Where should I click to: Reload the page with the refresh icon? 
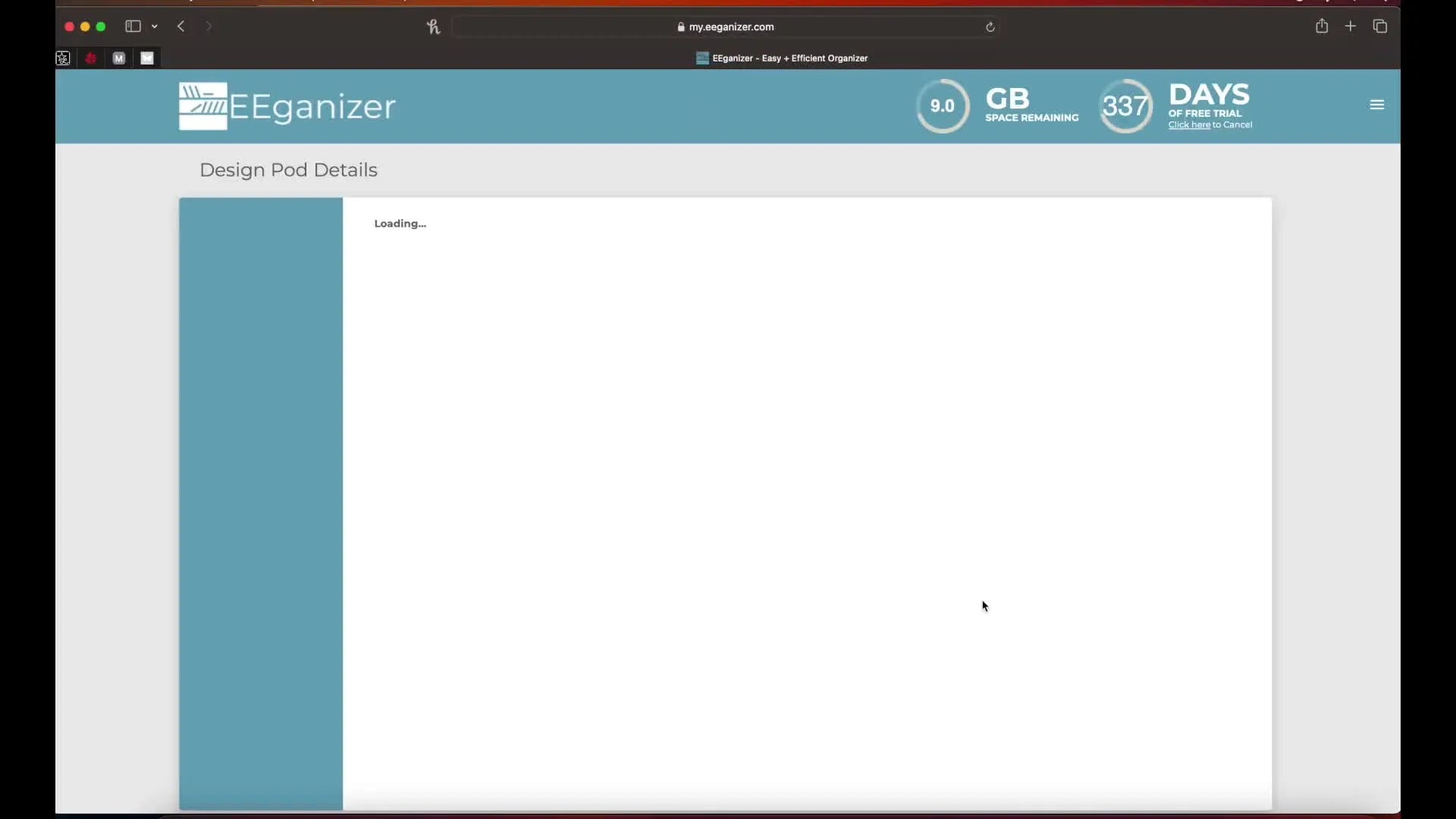[990, 27]
